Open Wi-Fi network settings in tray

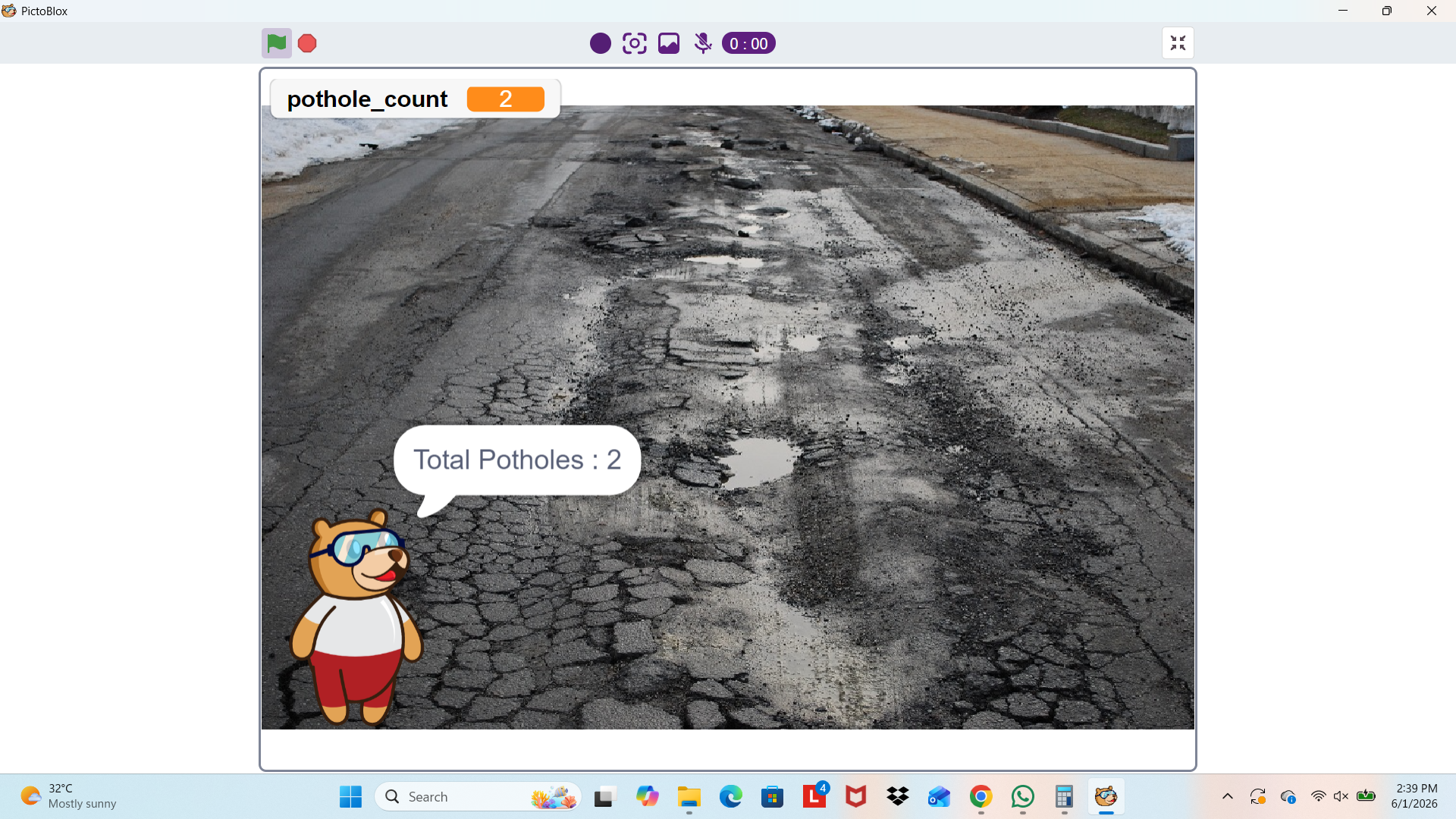(1319, 796)
